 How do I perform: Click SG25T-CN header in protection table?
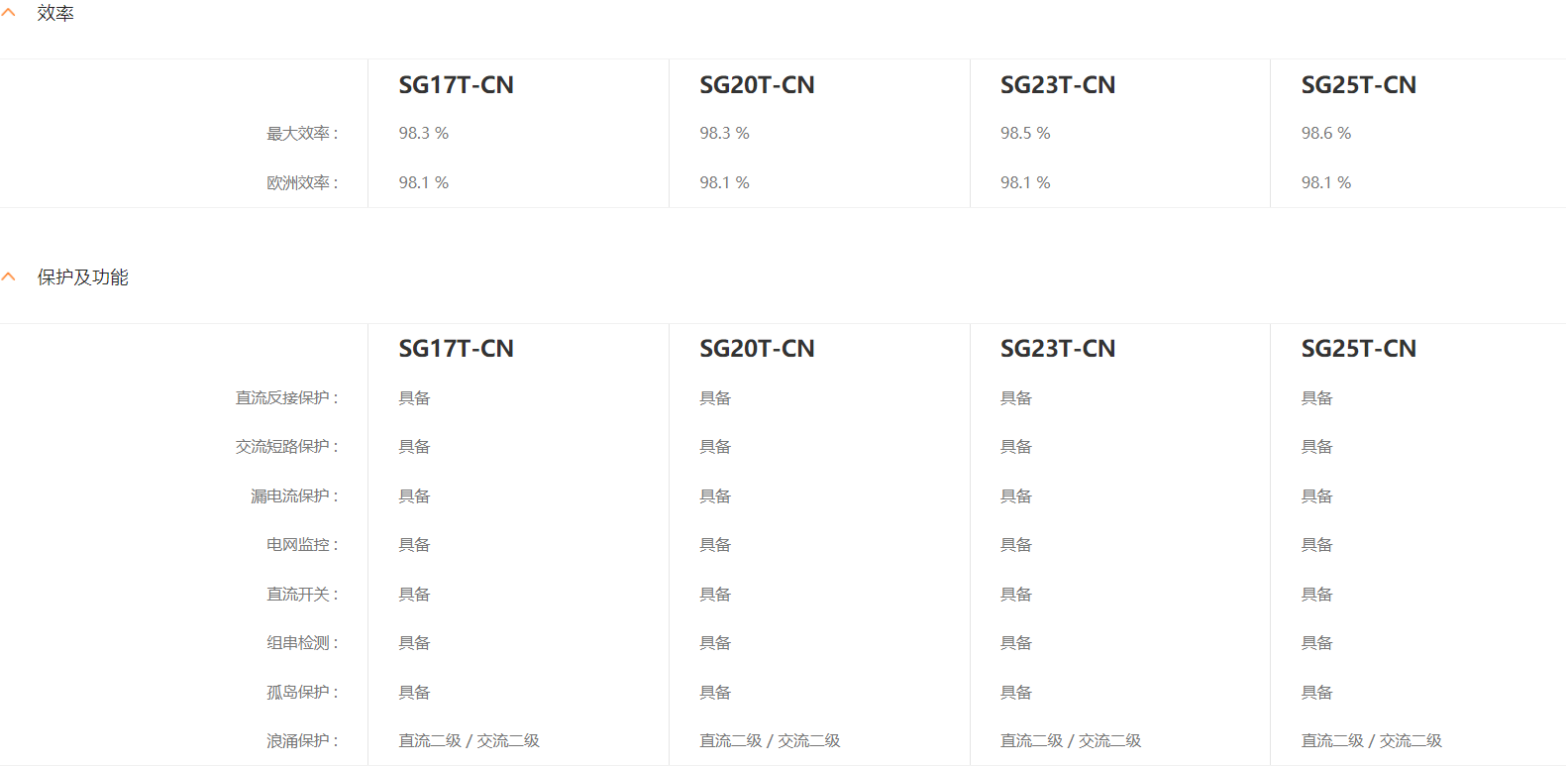pos(1359,349)
